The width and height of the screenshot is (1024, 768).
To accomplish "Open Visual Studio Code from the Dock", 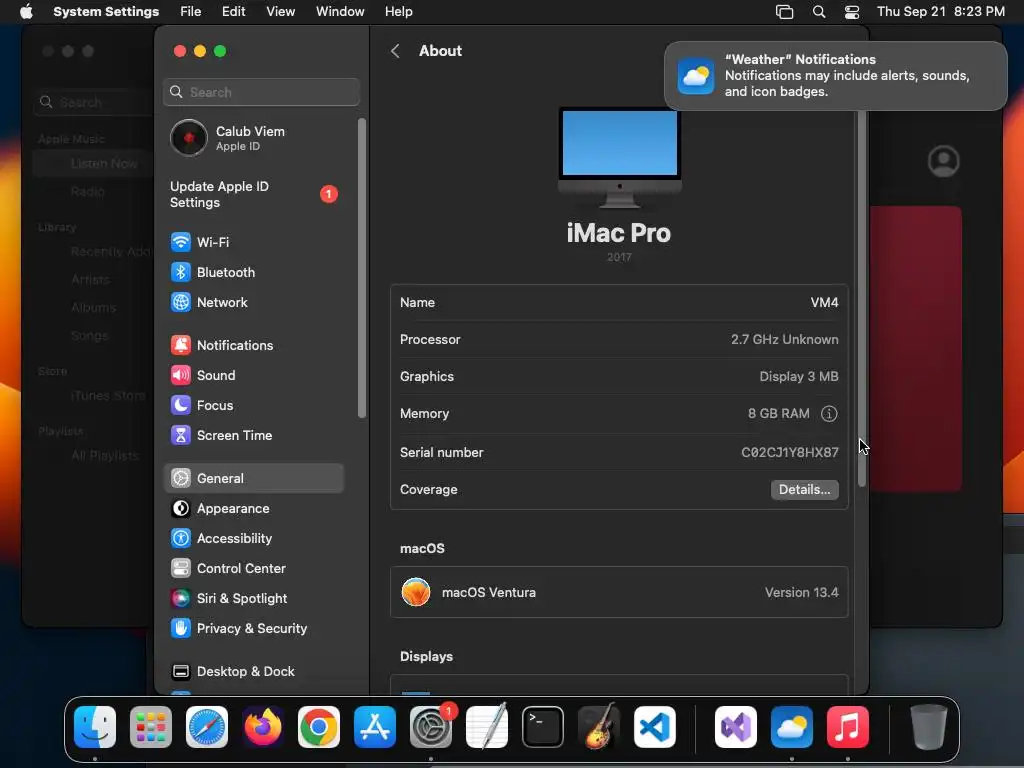I will tap(654, 727).
